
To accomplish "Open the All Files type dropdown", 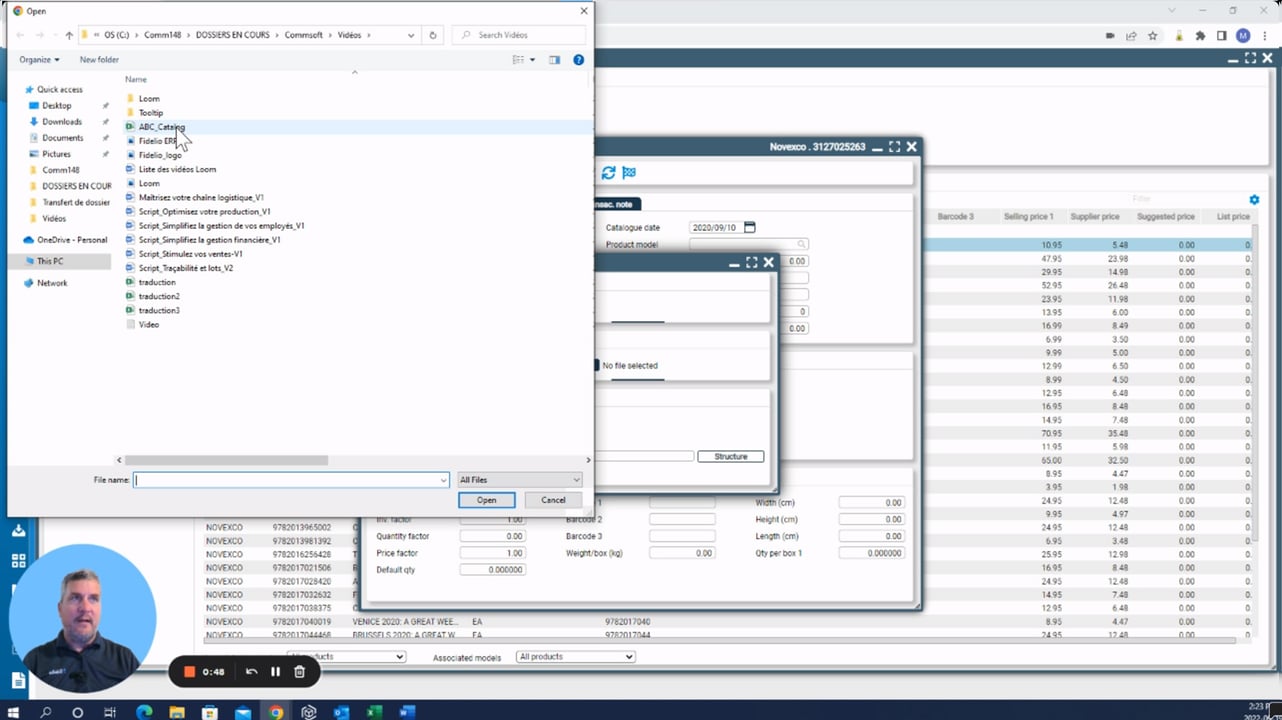I will (x=519, y=480).
